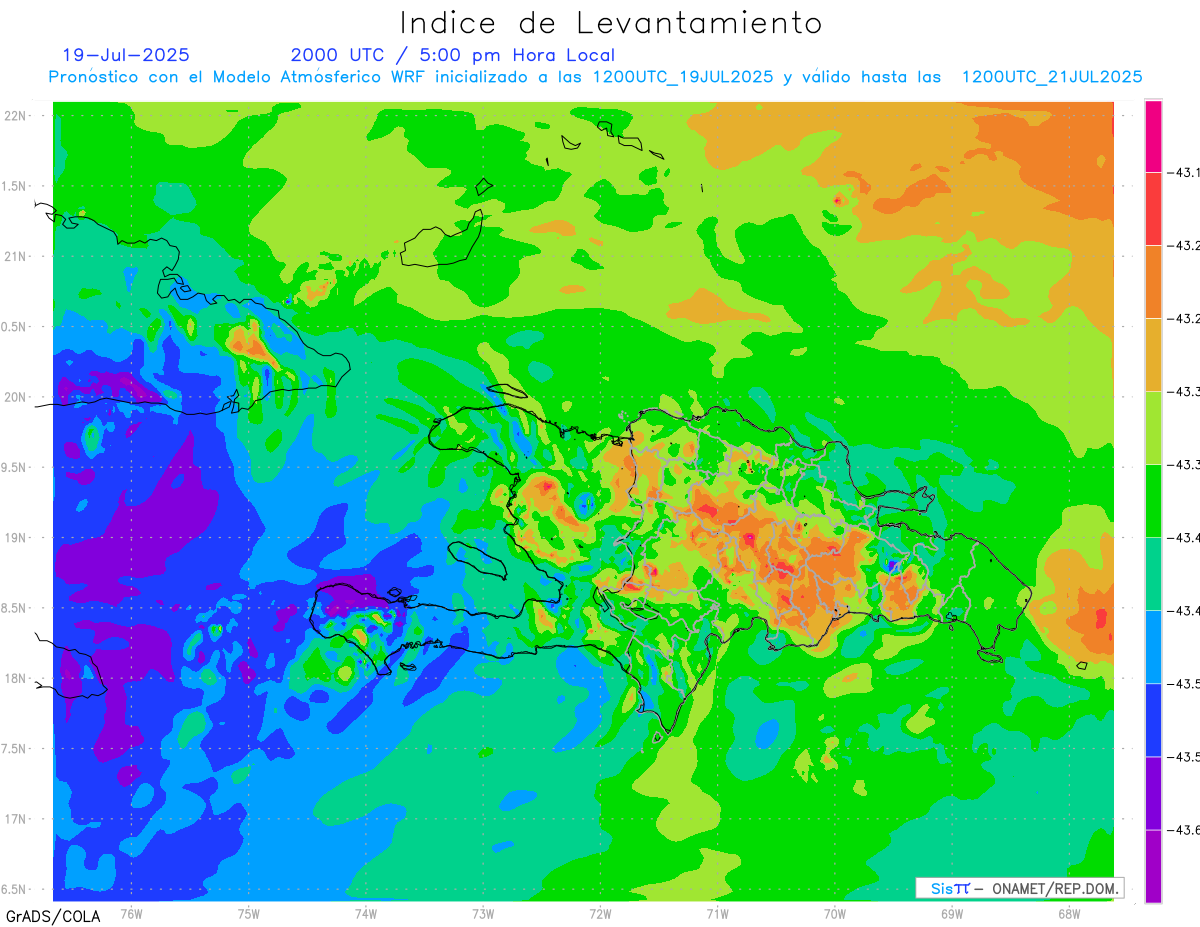Click the 19N latitude axis label
This screenshot has width=1200, height=927.
click(16, 538)
